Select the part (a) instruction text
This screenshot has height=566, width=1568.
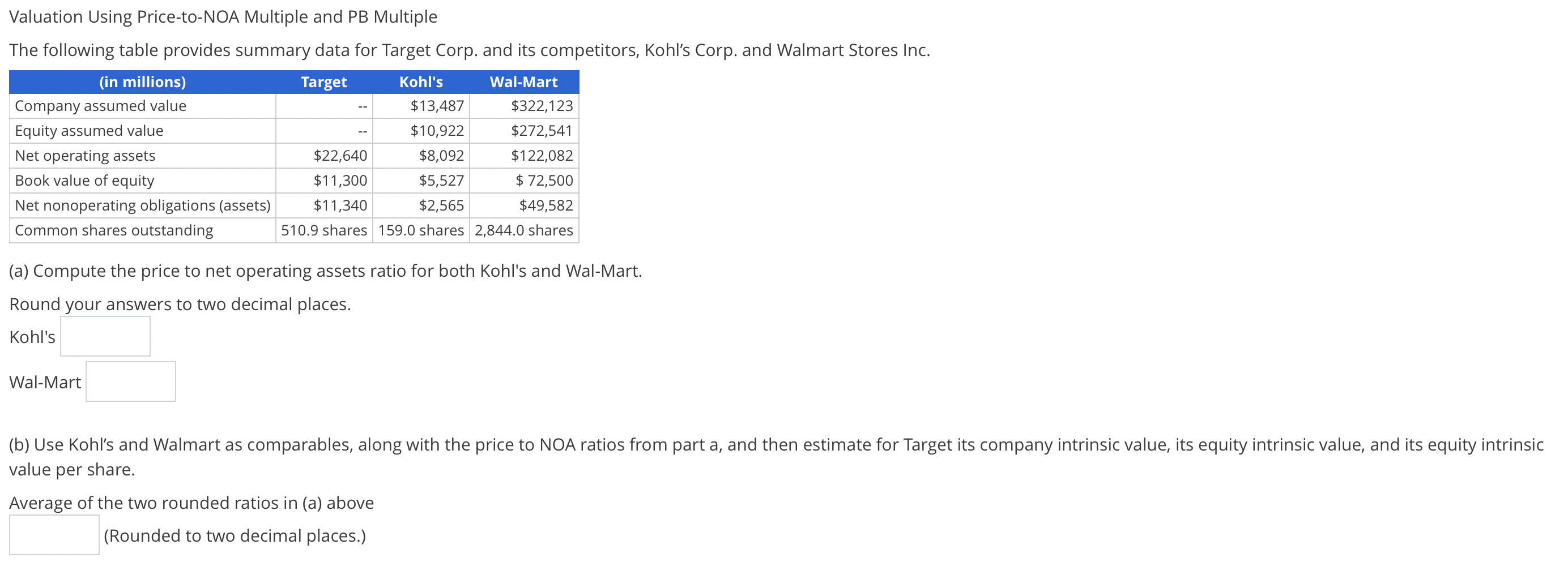[x=325, y=271]
